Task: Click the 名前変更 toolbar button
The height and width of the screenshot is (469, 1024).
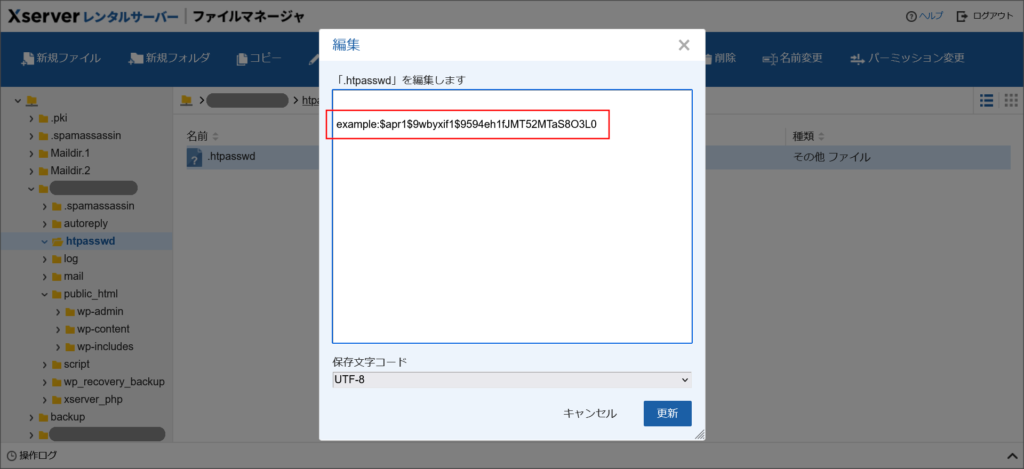Action: pos(792,58)
